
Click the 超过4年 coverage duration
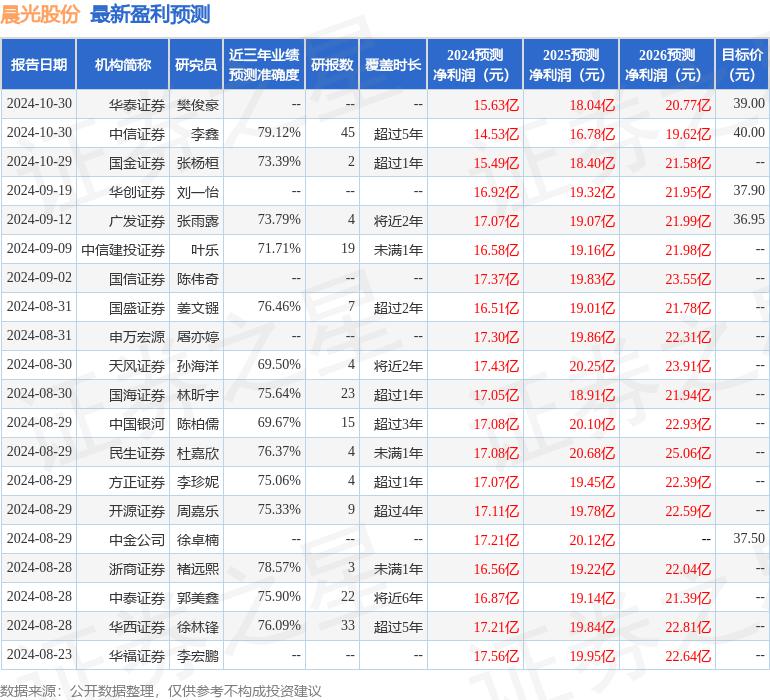tap(398, 510)
